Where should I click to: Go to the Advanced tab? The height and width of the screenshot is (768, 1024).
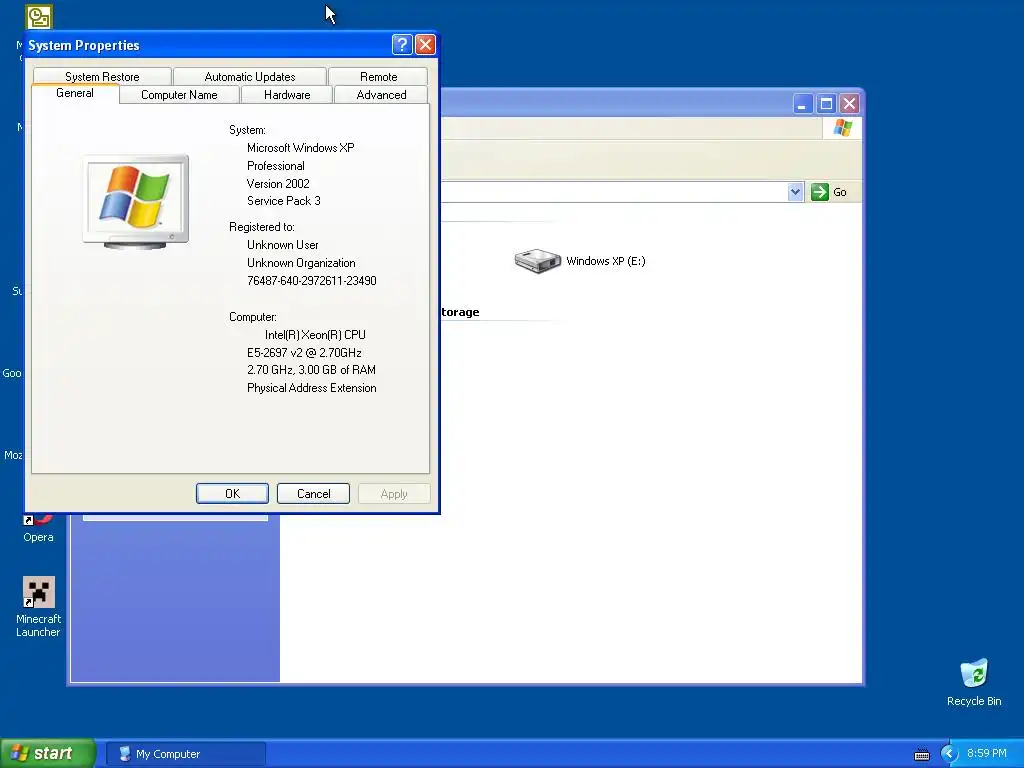pos(381,95)
